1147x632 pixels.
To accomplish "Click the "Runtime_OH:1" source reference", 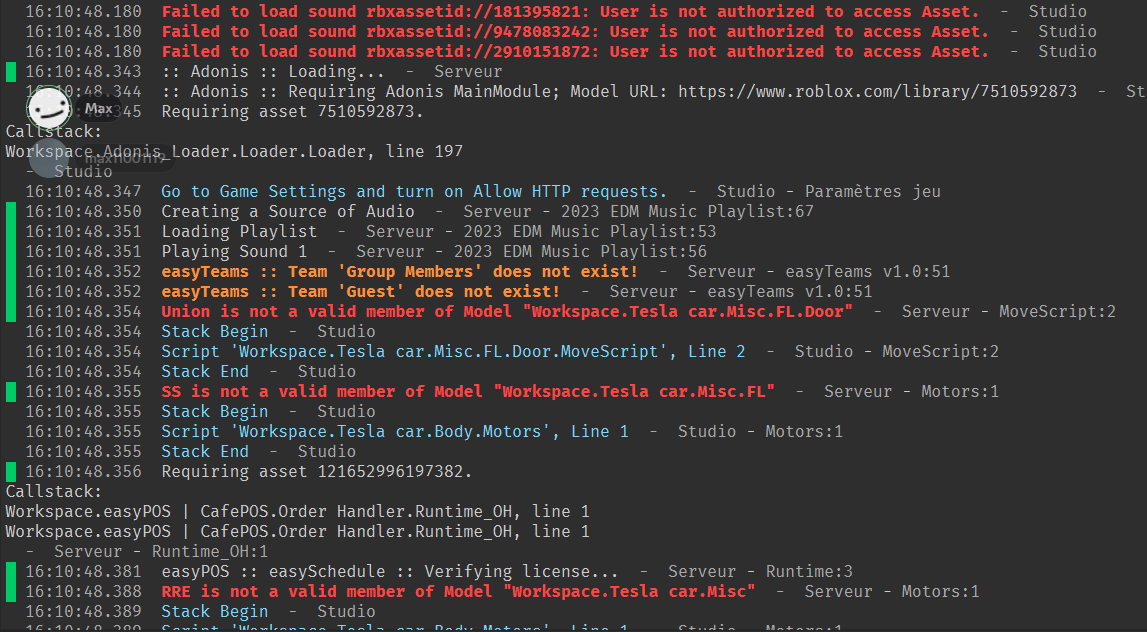I will tap(210, 551).
